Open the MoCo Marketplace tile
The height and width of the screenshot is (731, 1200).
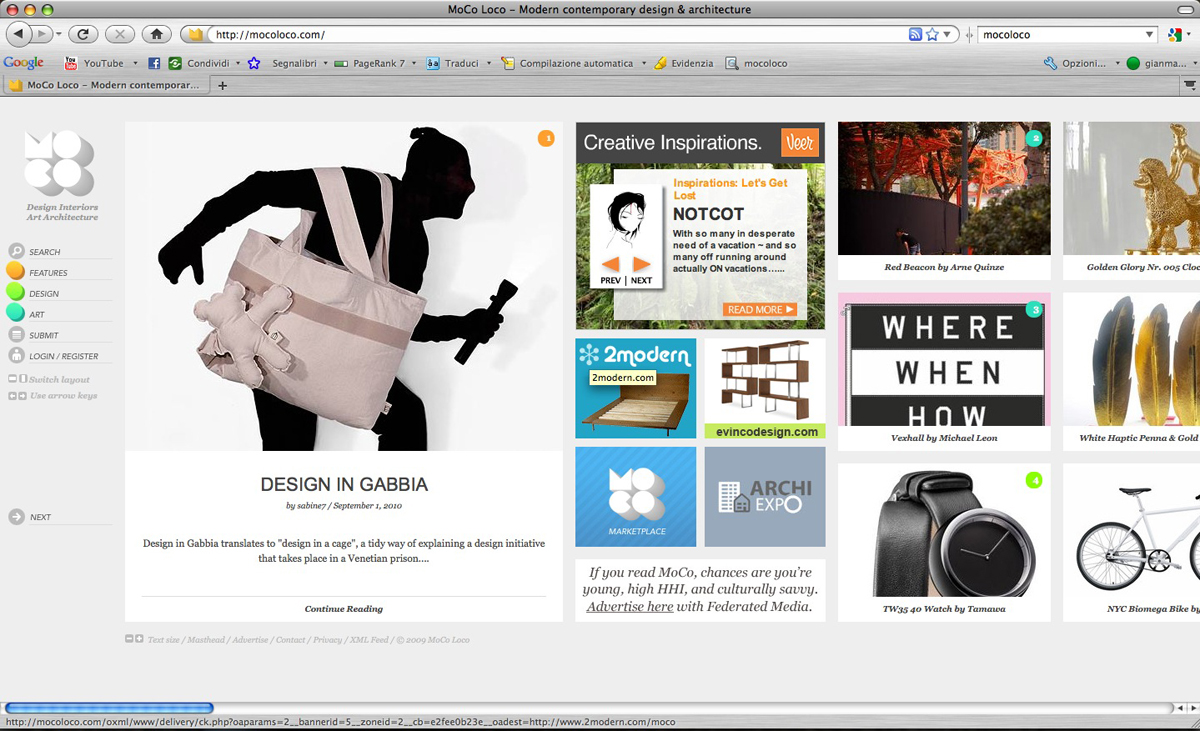pos(636,497)
